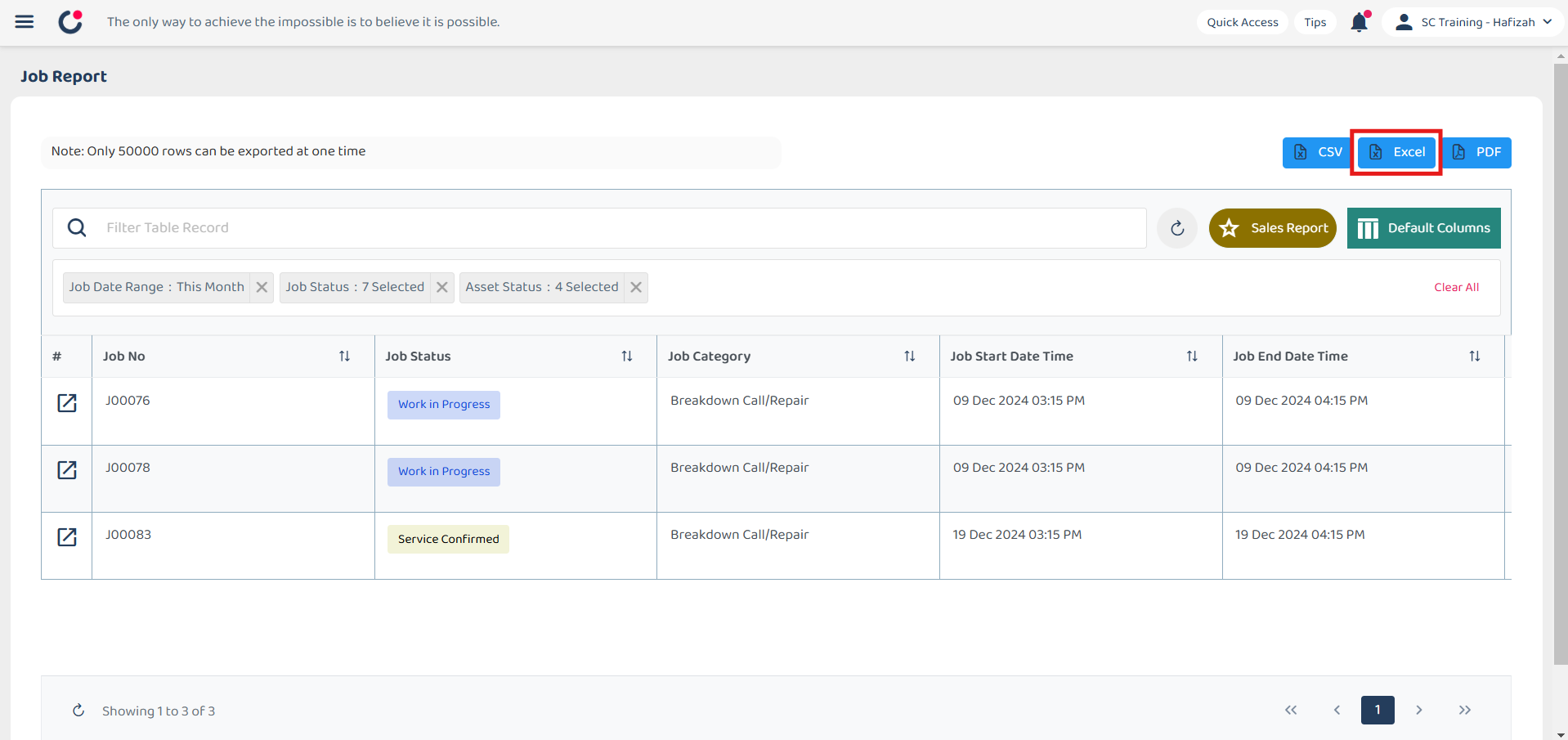Screen dimensions: 1568x740
Task: Click the vertical page scrollbar
Action: click(1561, 364)
